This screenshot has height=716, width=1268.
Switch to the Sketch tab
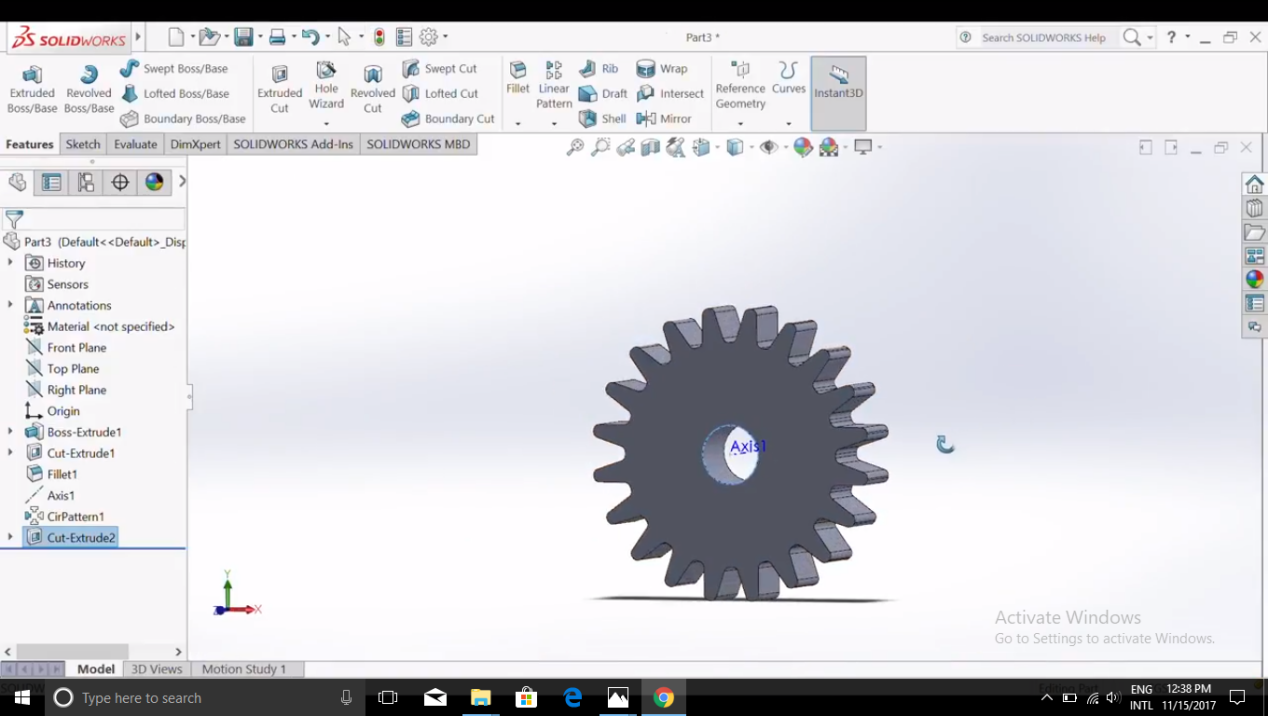pyautogui.click(x=83, y=144)
